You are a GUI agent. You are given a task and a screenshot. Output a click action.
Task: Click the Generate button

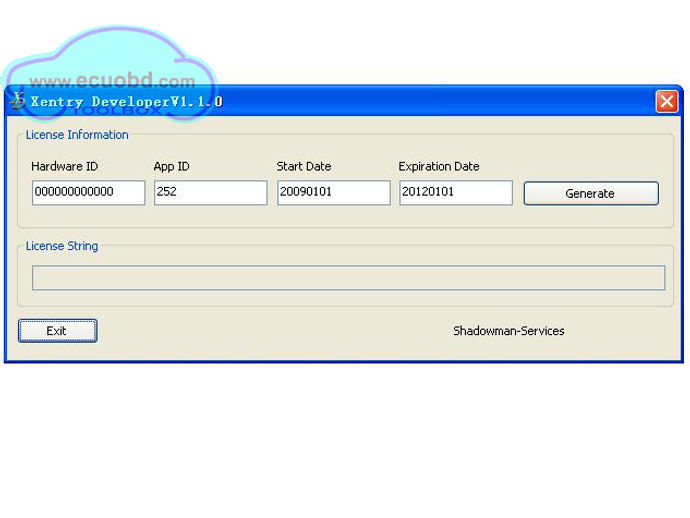[x=591, y=193]
